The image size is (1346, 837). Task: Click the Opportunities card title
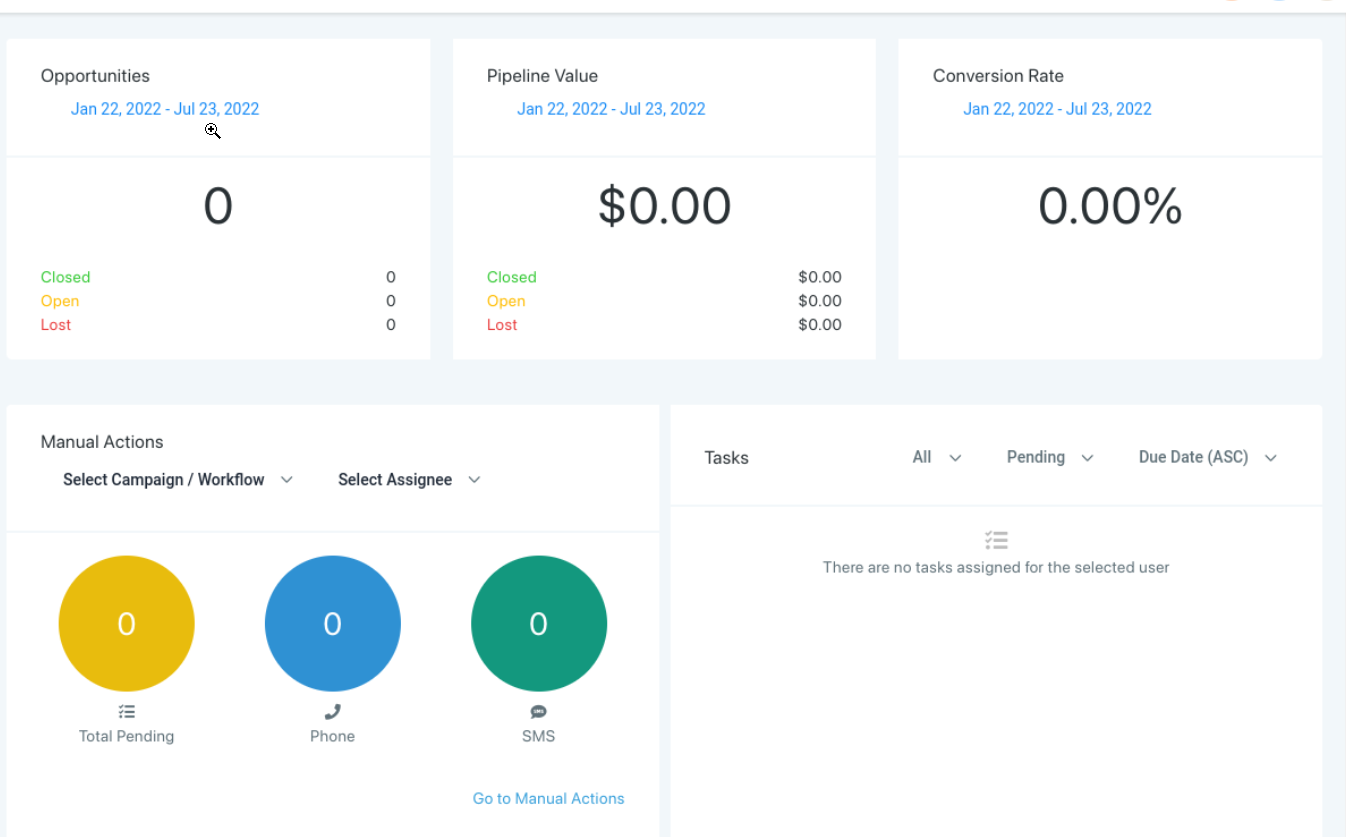[x=95, y=76]
